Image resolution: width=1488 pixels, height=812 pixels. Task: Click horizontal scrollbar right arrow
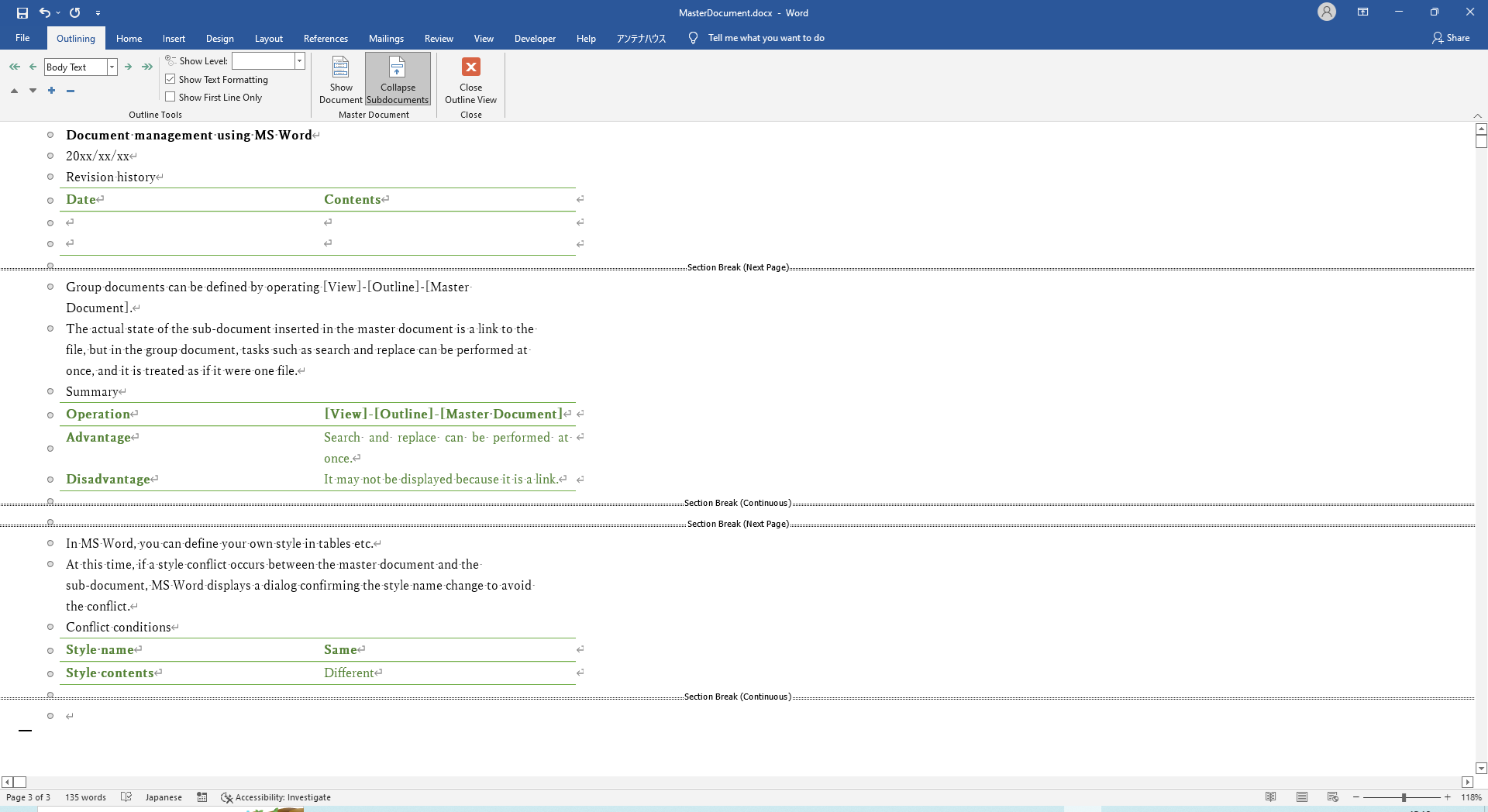tap(1467, 783)
